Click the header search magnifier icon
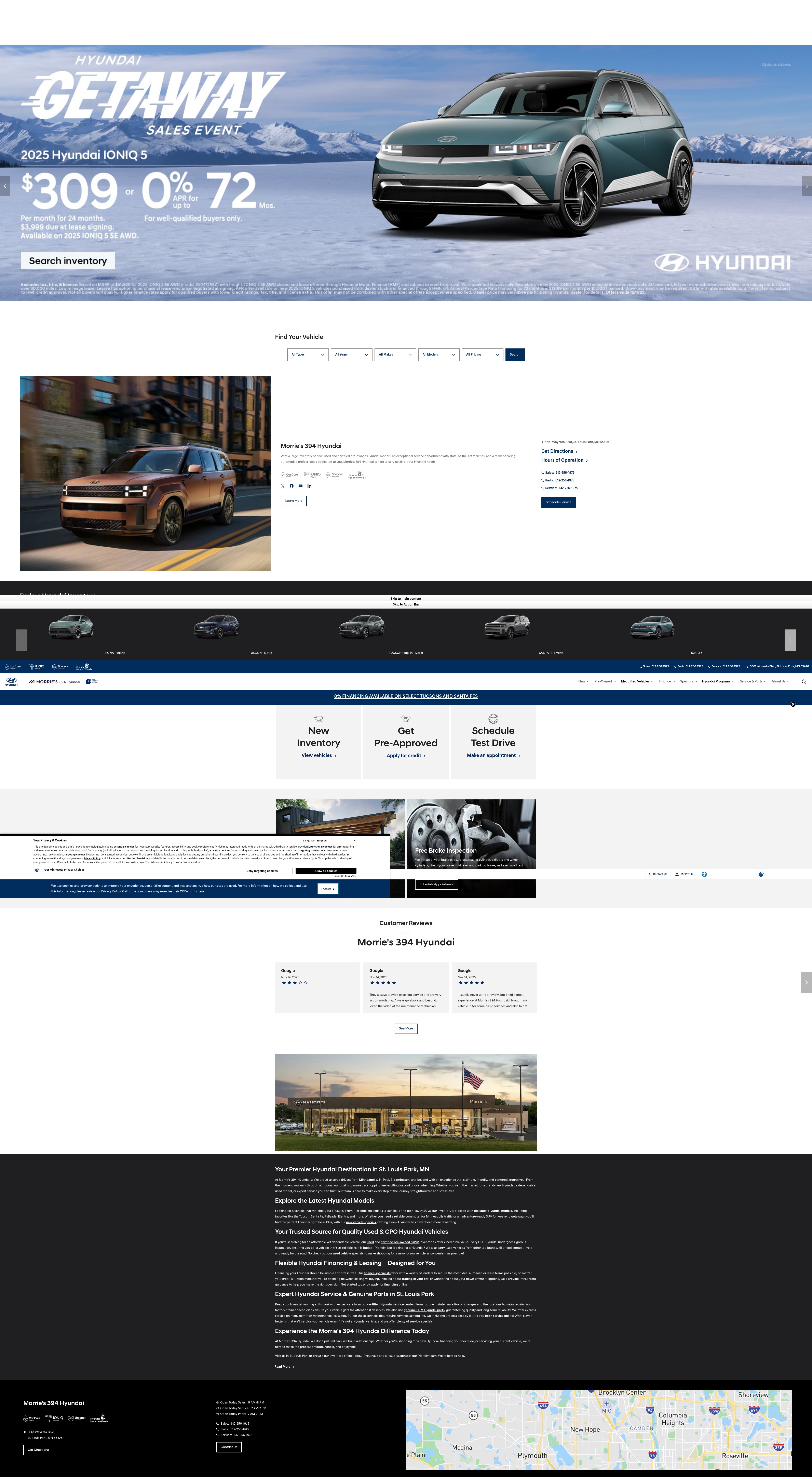The height and width of the screenshot is (1477, 812). 804,682
